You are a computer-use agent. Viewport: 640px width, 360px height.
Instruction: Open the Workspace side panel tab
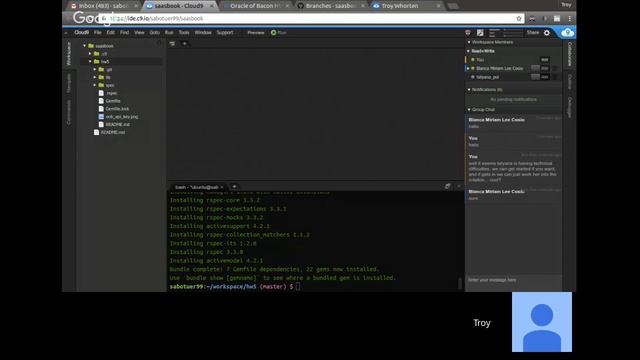[x=69, y=53]
